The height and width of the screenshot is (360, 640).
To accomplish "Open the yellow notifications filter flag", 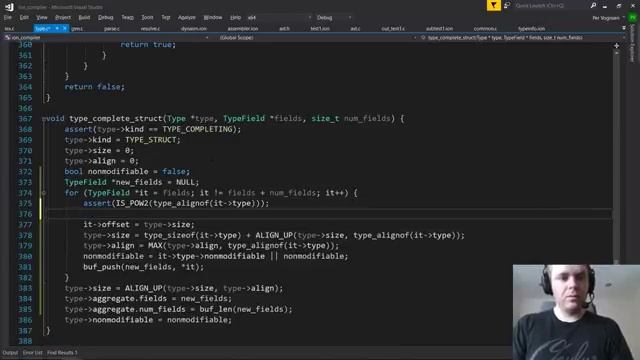I will (x=493, y=5).
